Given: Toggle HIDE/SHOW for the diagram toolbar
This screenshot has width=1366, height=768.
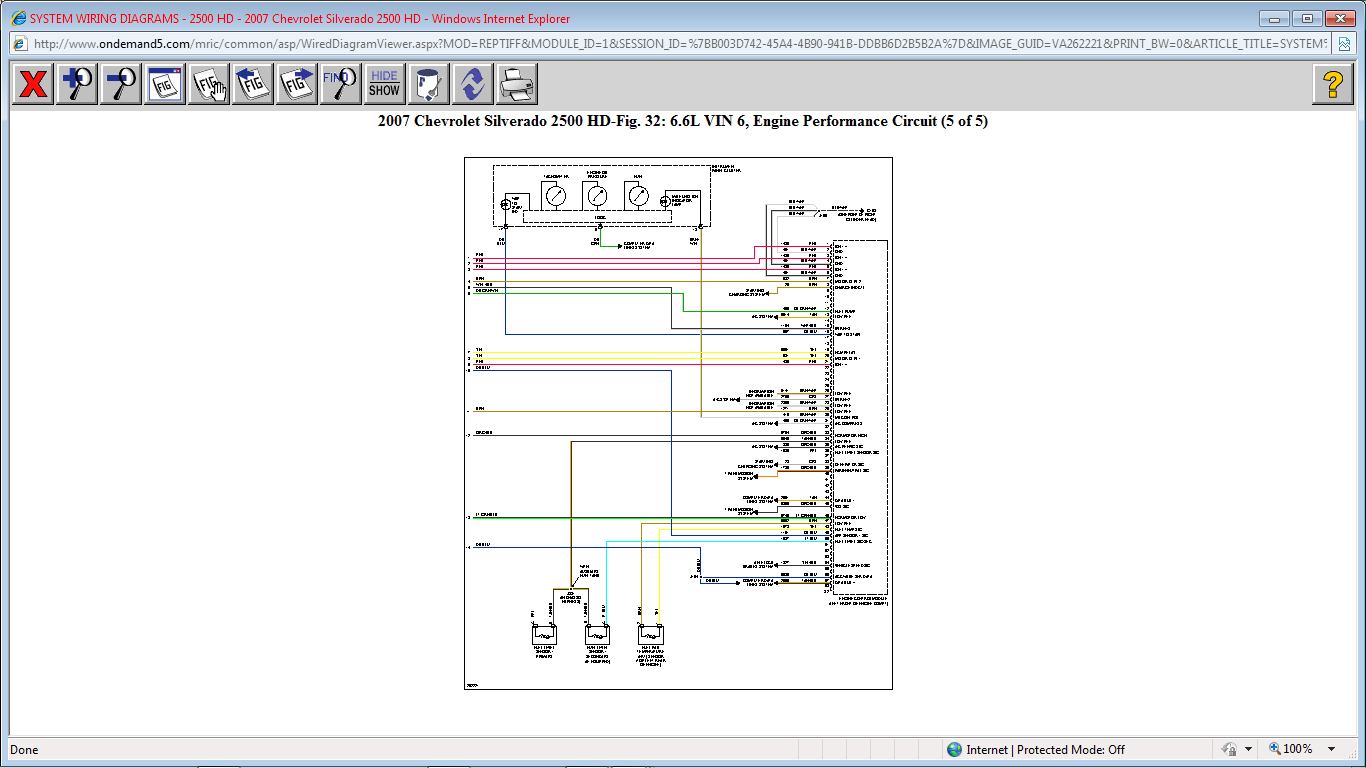Looking at the screenshot, I should pos(383,84).
